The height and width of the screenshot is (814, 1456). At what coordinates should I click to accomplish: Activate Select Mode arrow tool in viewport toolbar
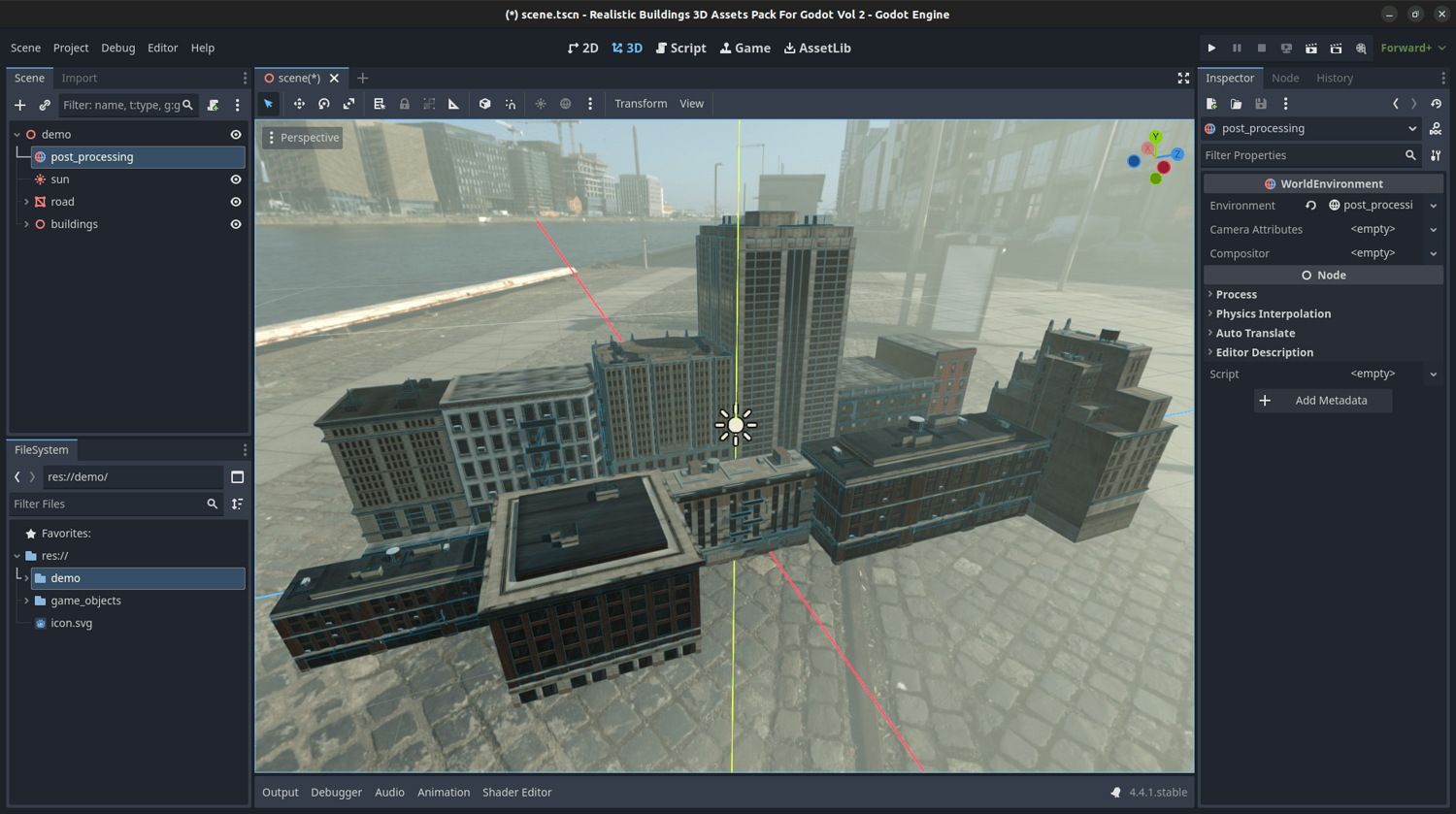coord(269,104)
